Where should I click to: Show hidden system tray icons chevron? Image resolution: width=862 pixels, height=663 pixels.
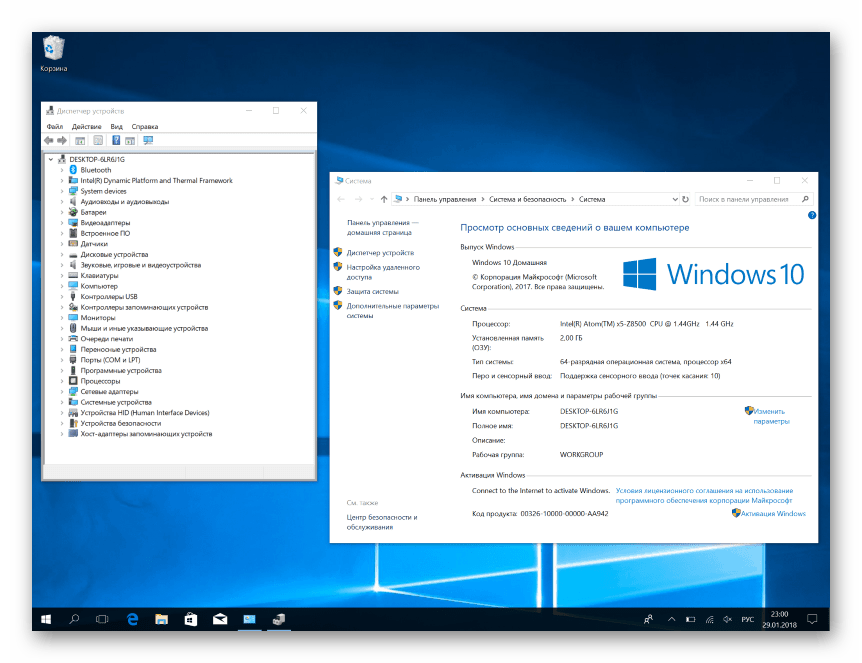click(x=672, y=620)
